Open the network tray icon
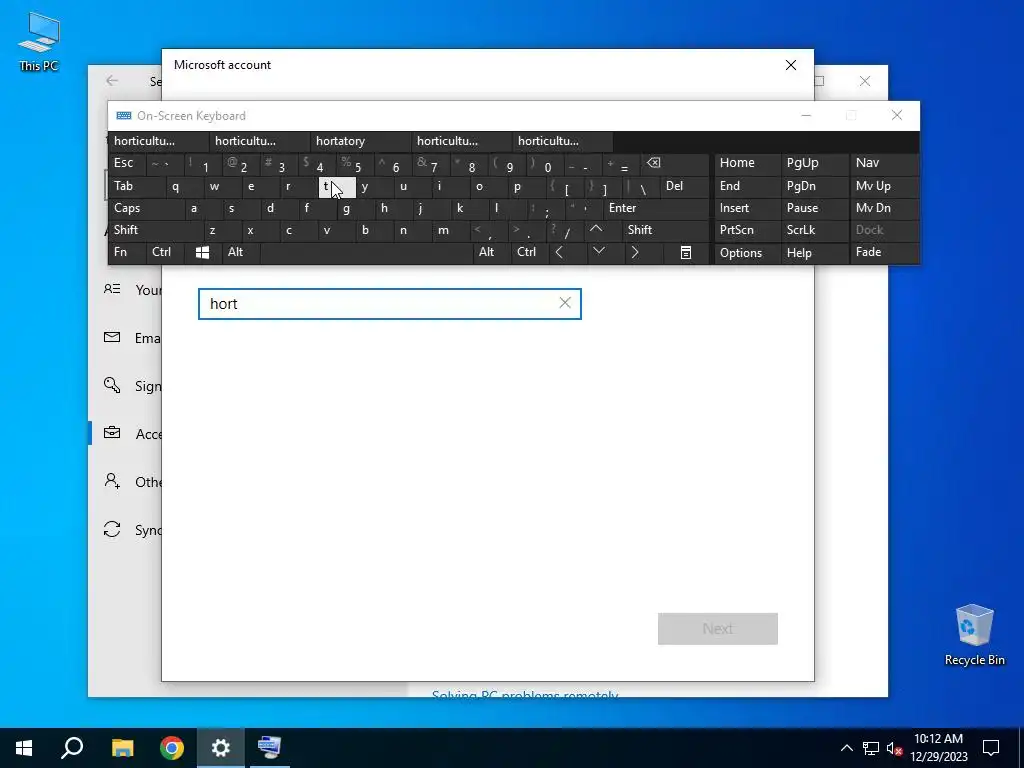This screenshot has height=768, width=1024. coord(871,748)
